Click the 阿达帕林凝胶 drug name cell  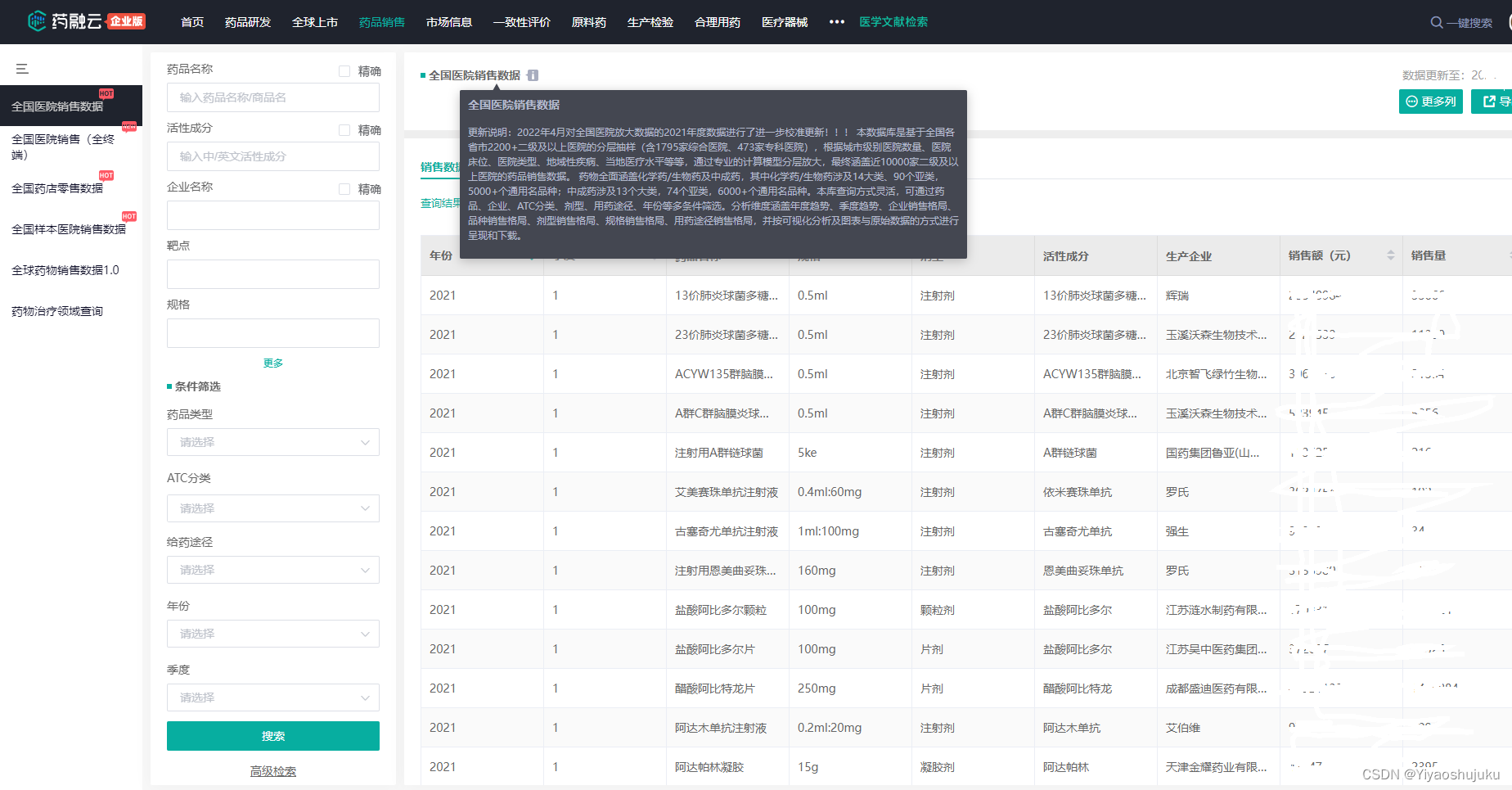[709, 767]
